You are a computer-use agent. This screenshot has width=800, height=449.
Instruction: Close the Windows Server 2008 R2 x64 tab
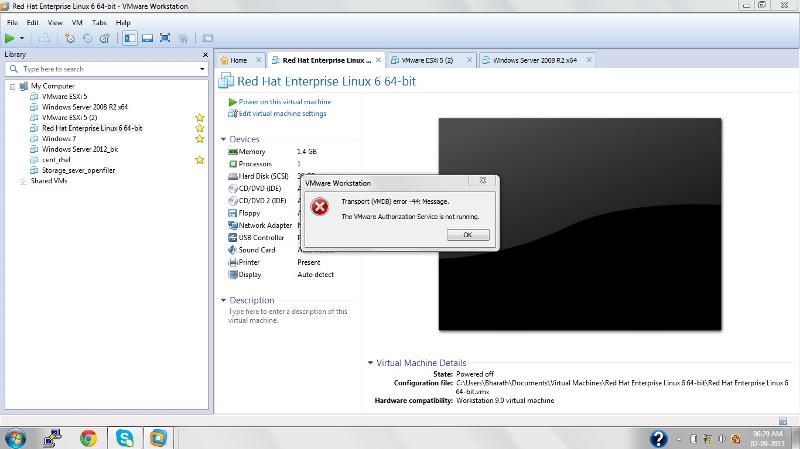click(589, 60)
